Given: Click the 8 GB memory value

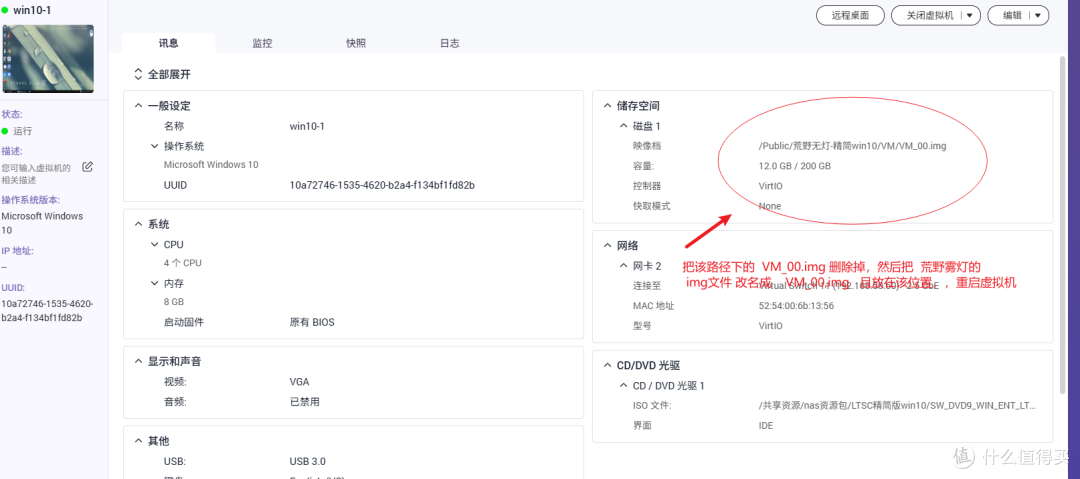Looking at the screenshot, I should coord(174,302).
